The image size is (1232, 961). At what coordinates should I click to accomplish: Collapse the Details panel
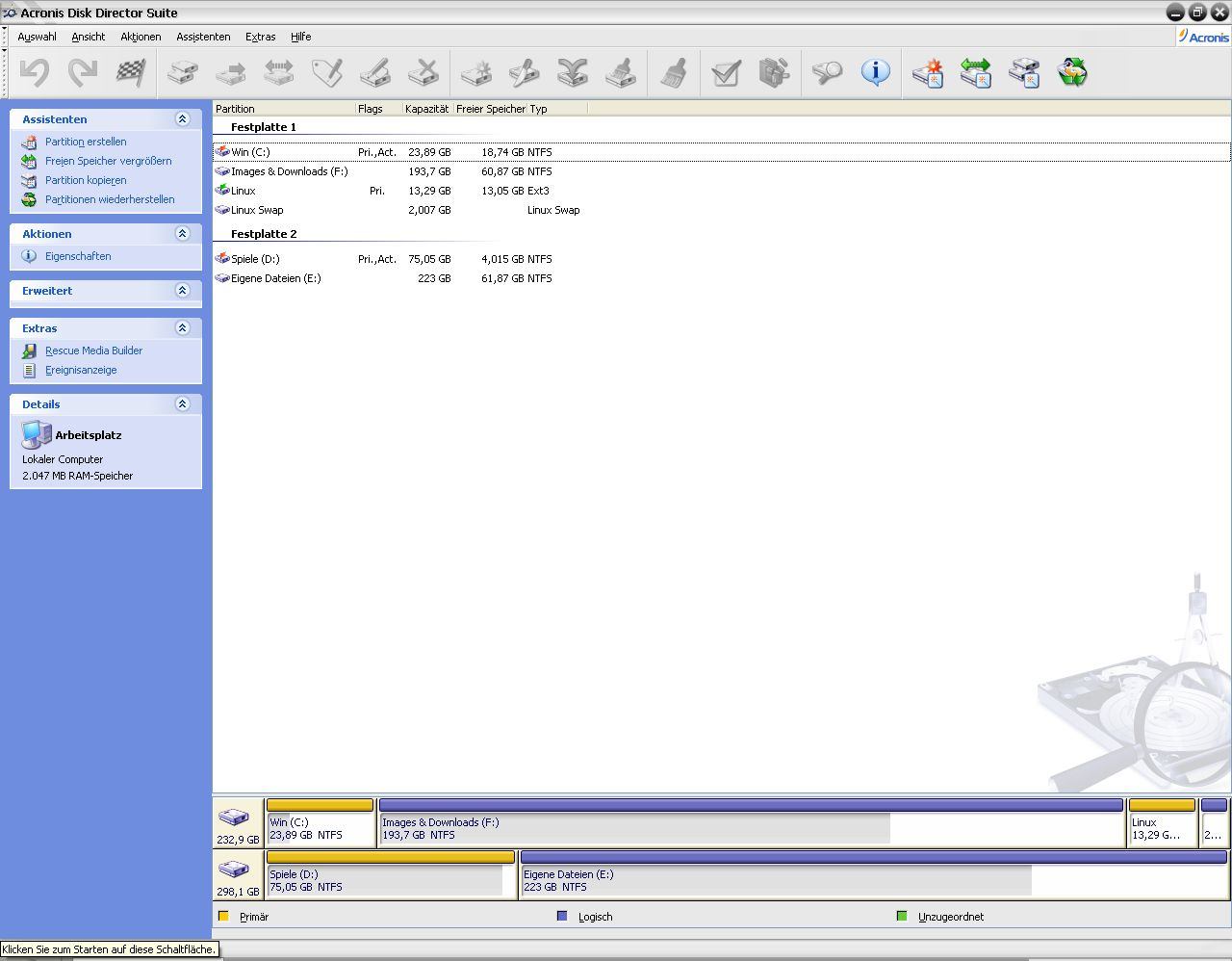point(182,403)
